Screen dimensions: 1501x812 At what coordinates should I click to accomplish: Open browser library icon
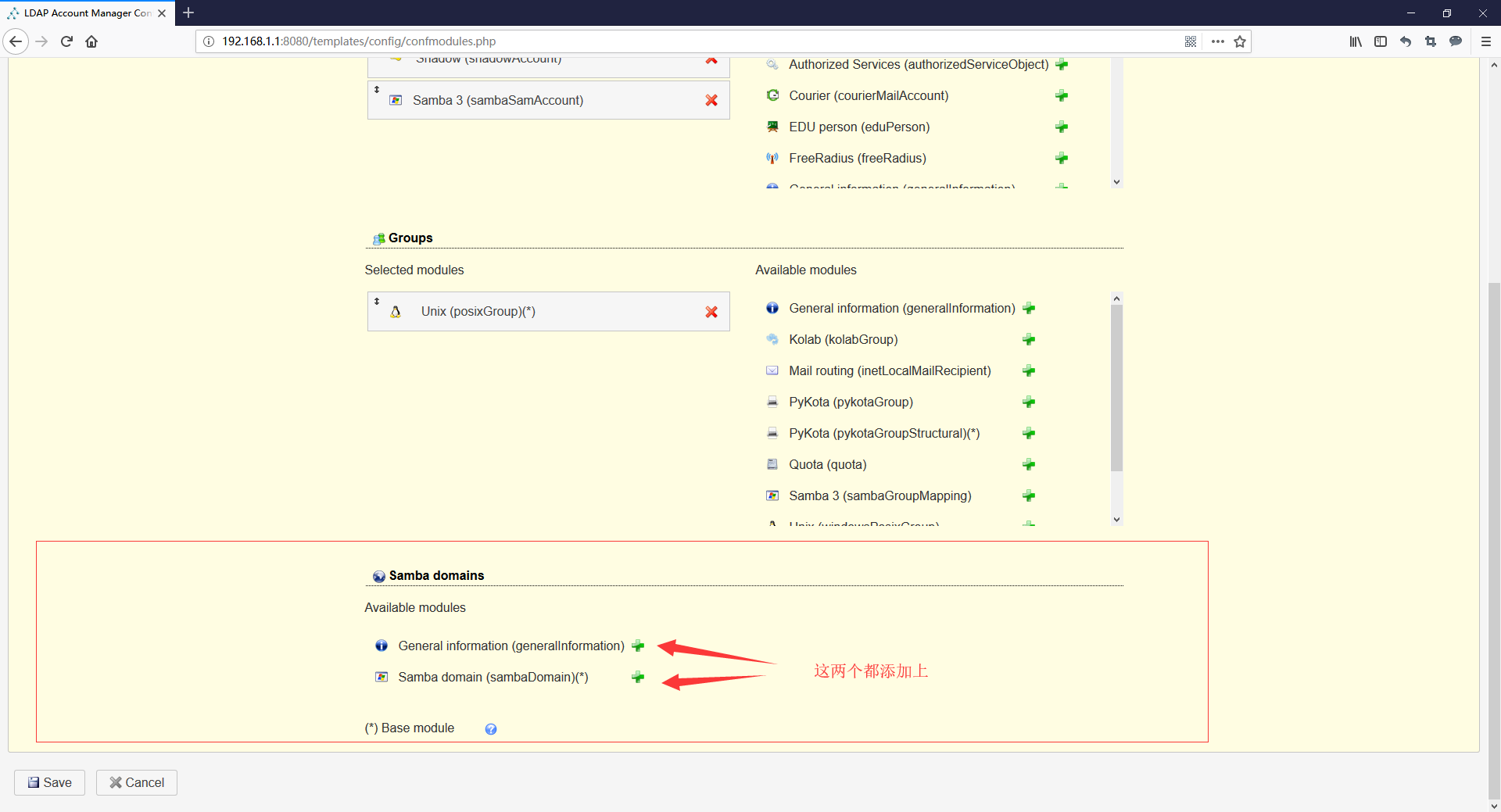1356,41
